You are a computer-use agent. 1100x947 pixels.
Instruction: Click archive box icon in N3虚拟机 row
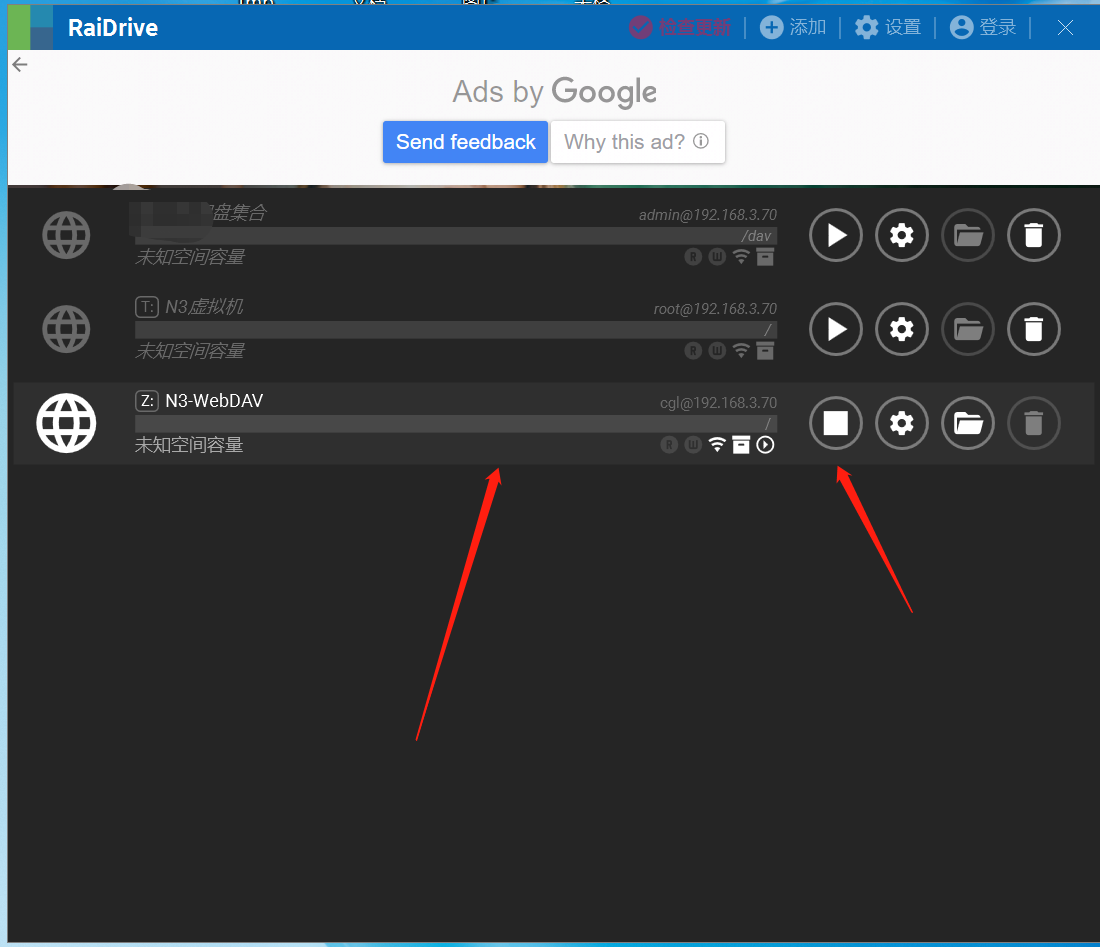[x=765, y=351]
